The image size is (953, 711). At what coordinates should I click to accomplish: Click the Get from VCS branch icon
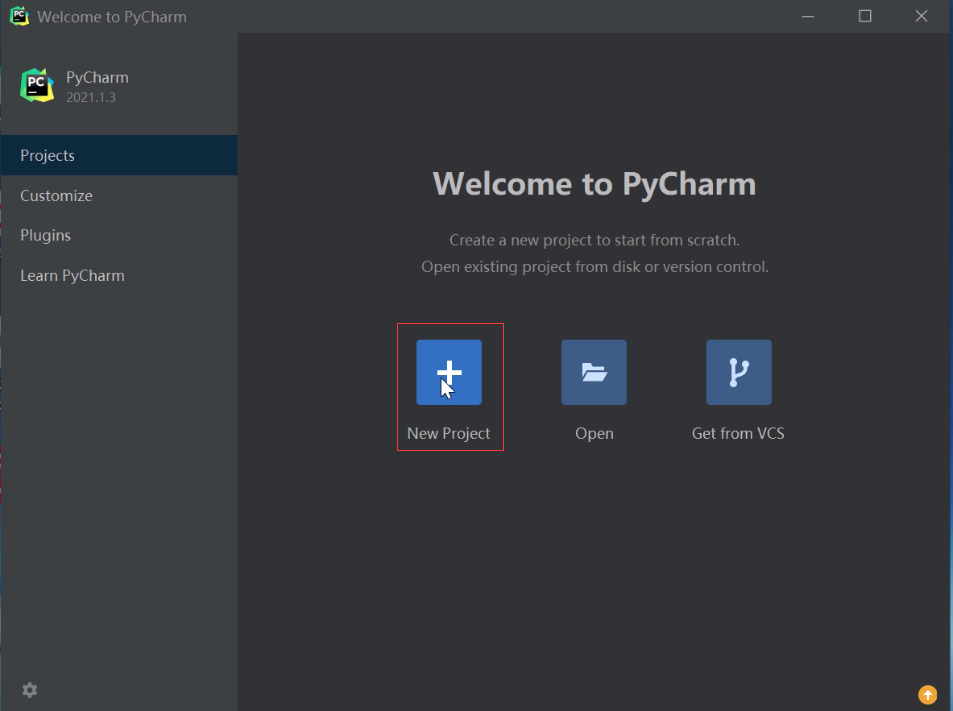click(738, 372)
